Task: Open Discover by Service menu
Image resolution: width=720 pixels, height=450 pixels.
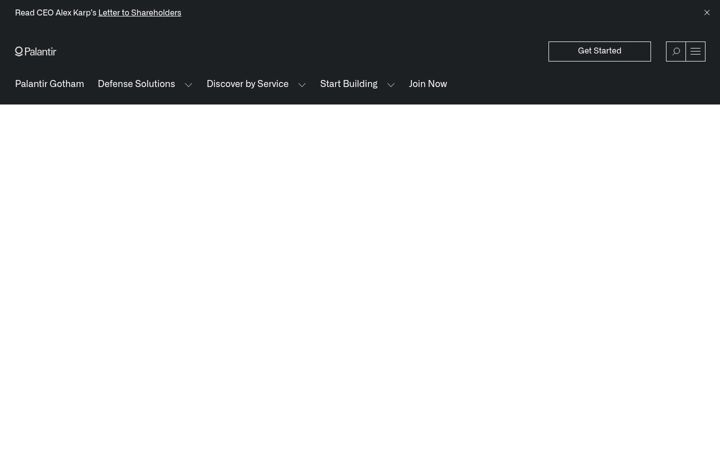Action: point(248,84)
